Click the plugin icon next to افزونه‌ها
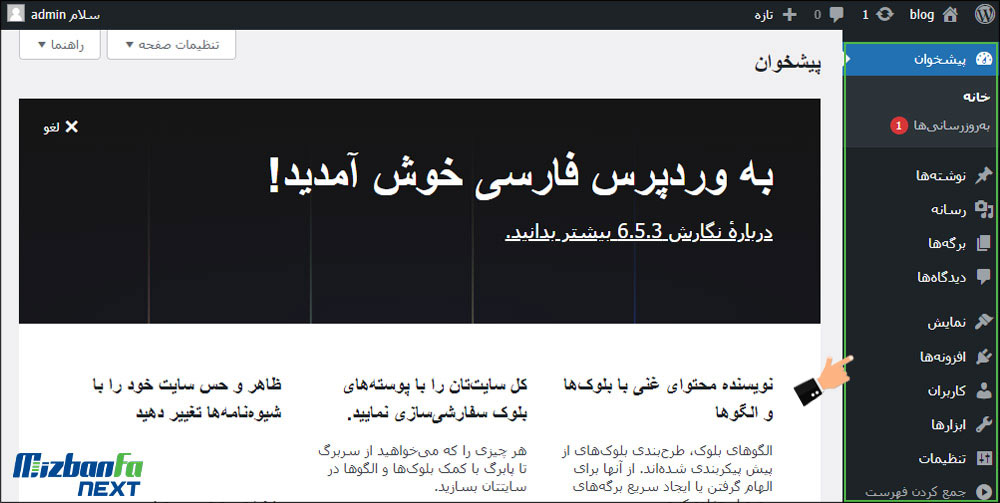 click(x=984, y=356)
